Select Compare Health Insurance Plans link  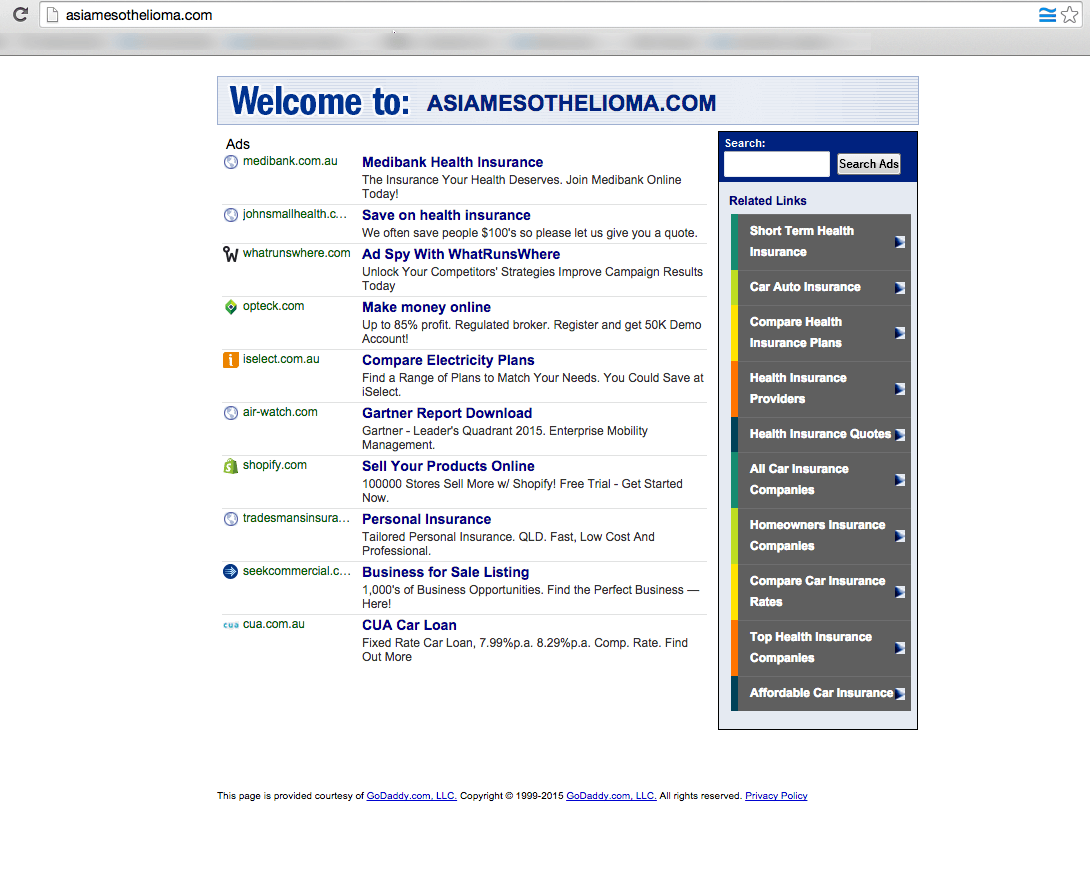(795, 332)
